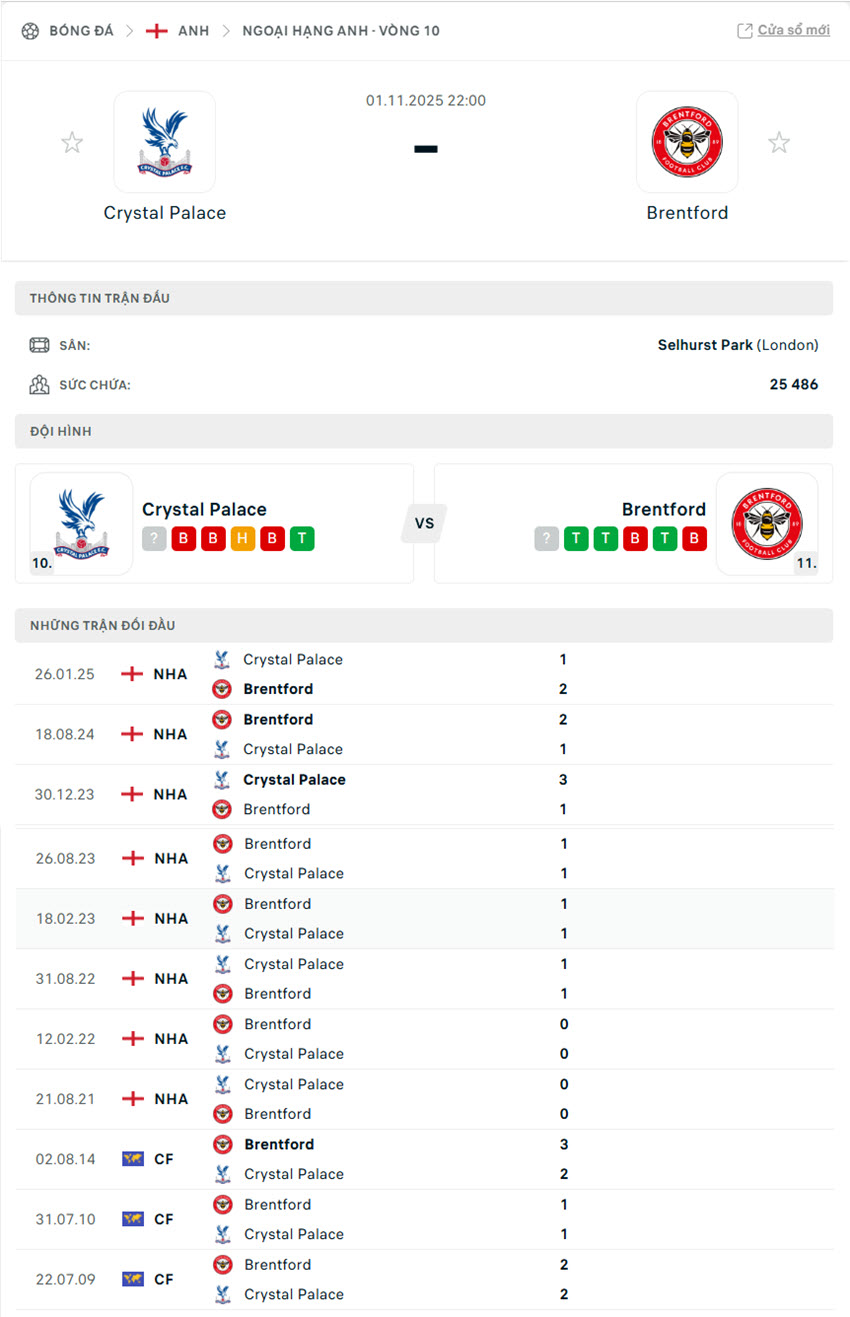Click the question-mark form badge for Crystal Palace

coord(153,538)
